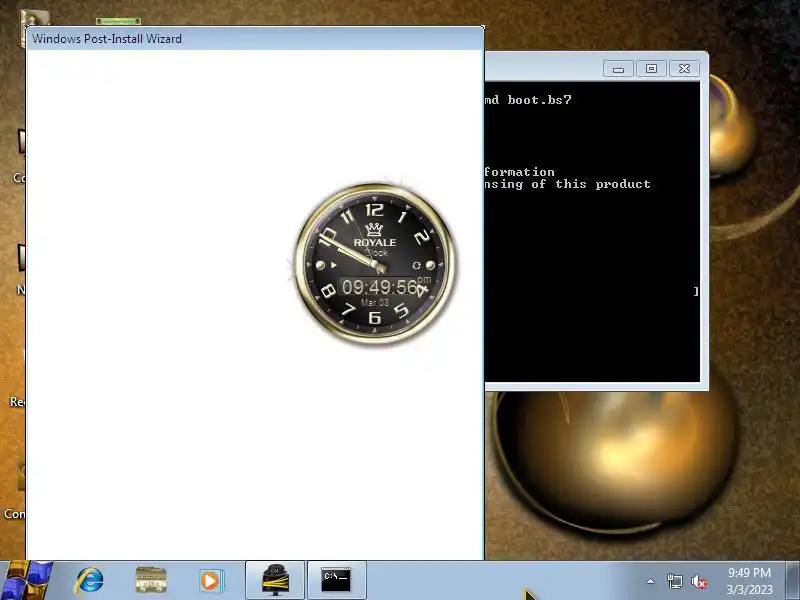Click the Show desktop strip on the taskbar
800x600 pixels.
coord(793,580)
